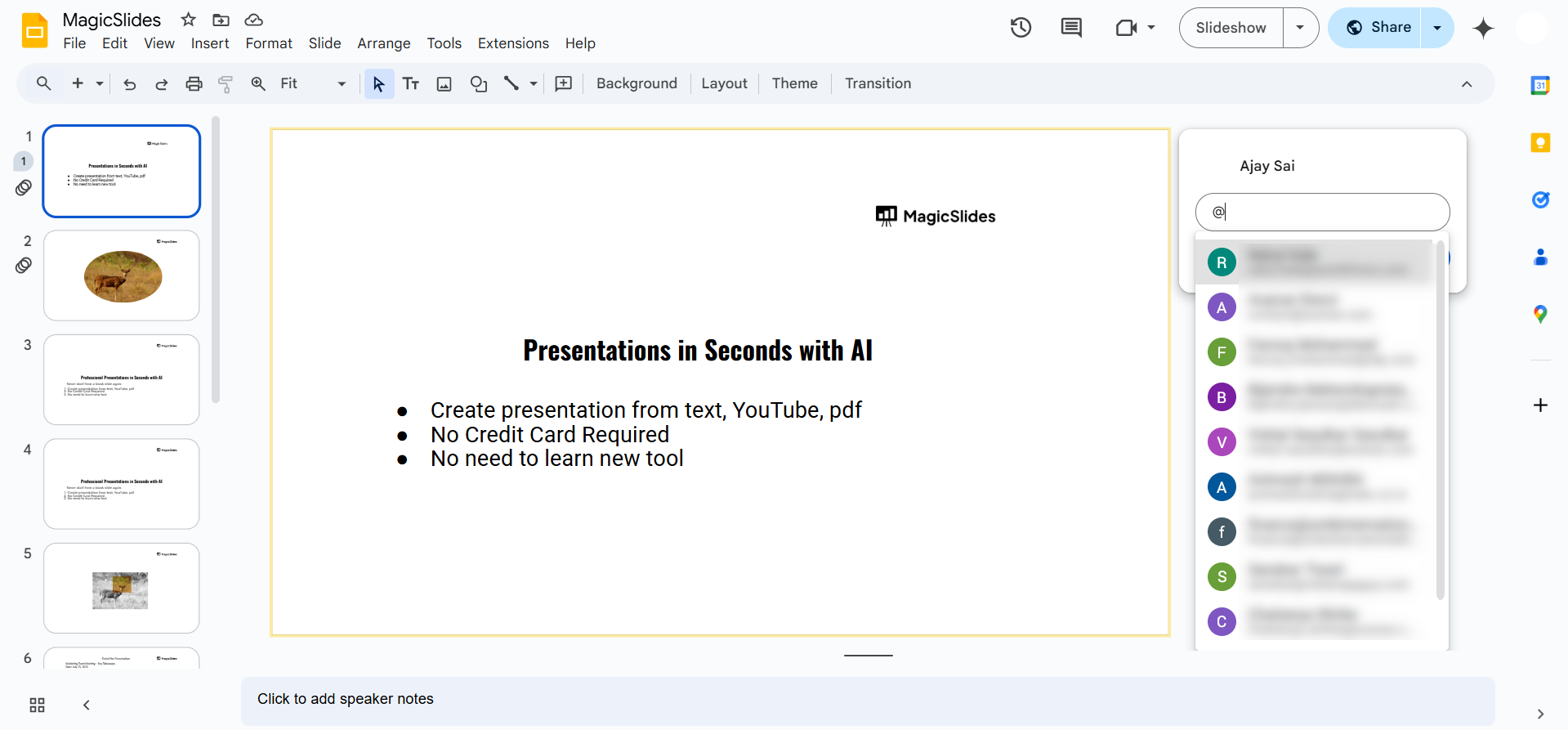Open Google Maps side panel
This screenshot has width=1568, height=730.
click(x=1540, y=314)
